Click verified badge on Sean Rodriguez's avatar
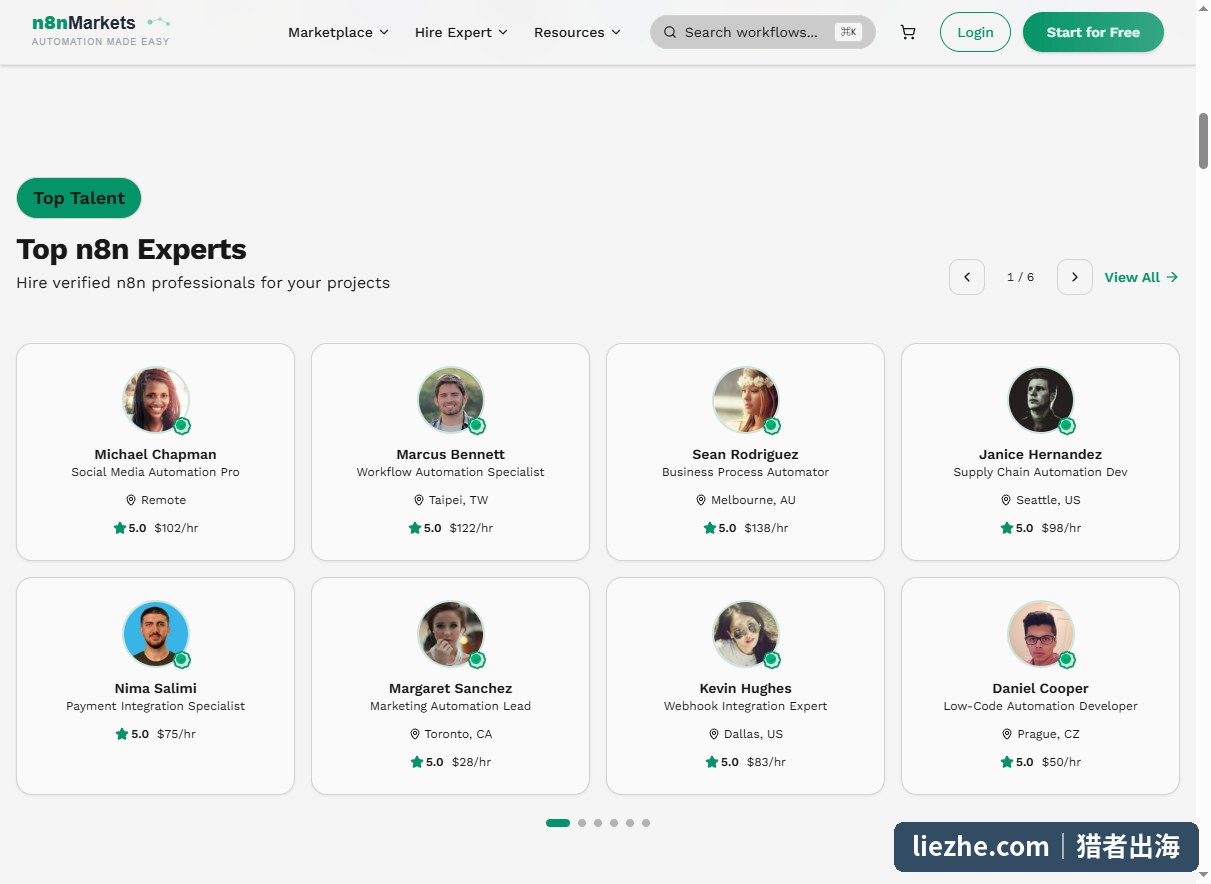Viewport: 1211px width, 884px height. [772, 426]
